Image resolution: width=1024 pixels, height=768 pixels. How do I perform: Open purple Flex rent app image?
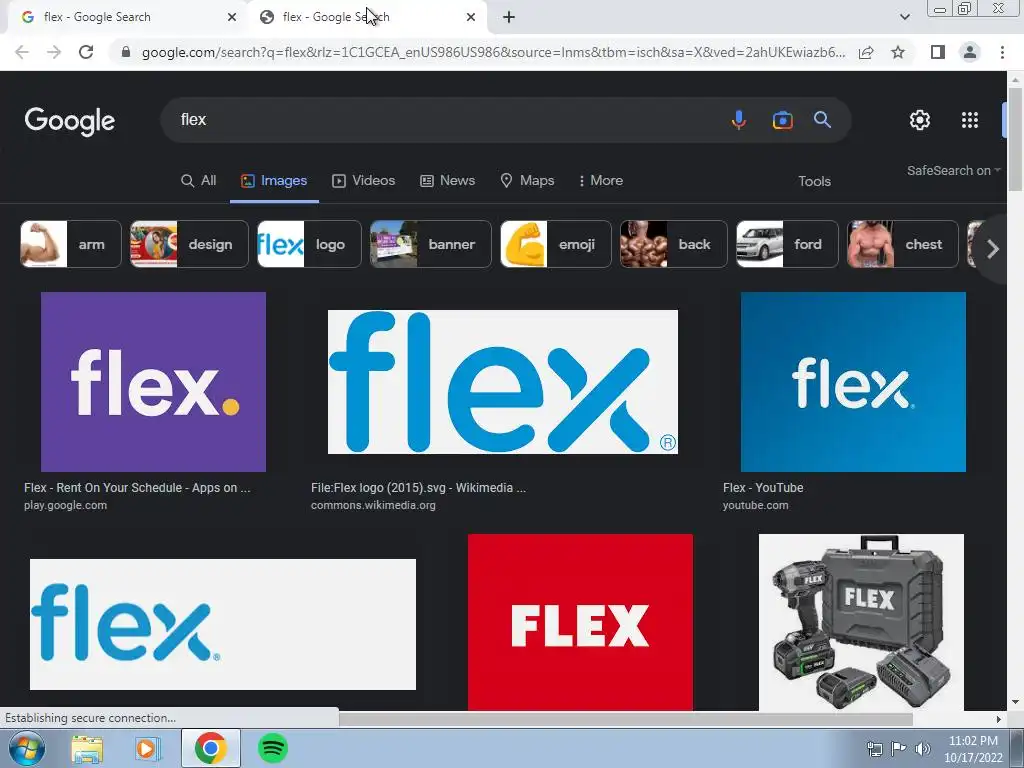[153, 382]
